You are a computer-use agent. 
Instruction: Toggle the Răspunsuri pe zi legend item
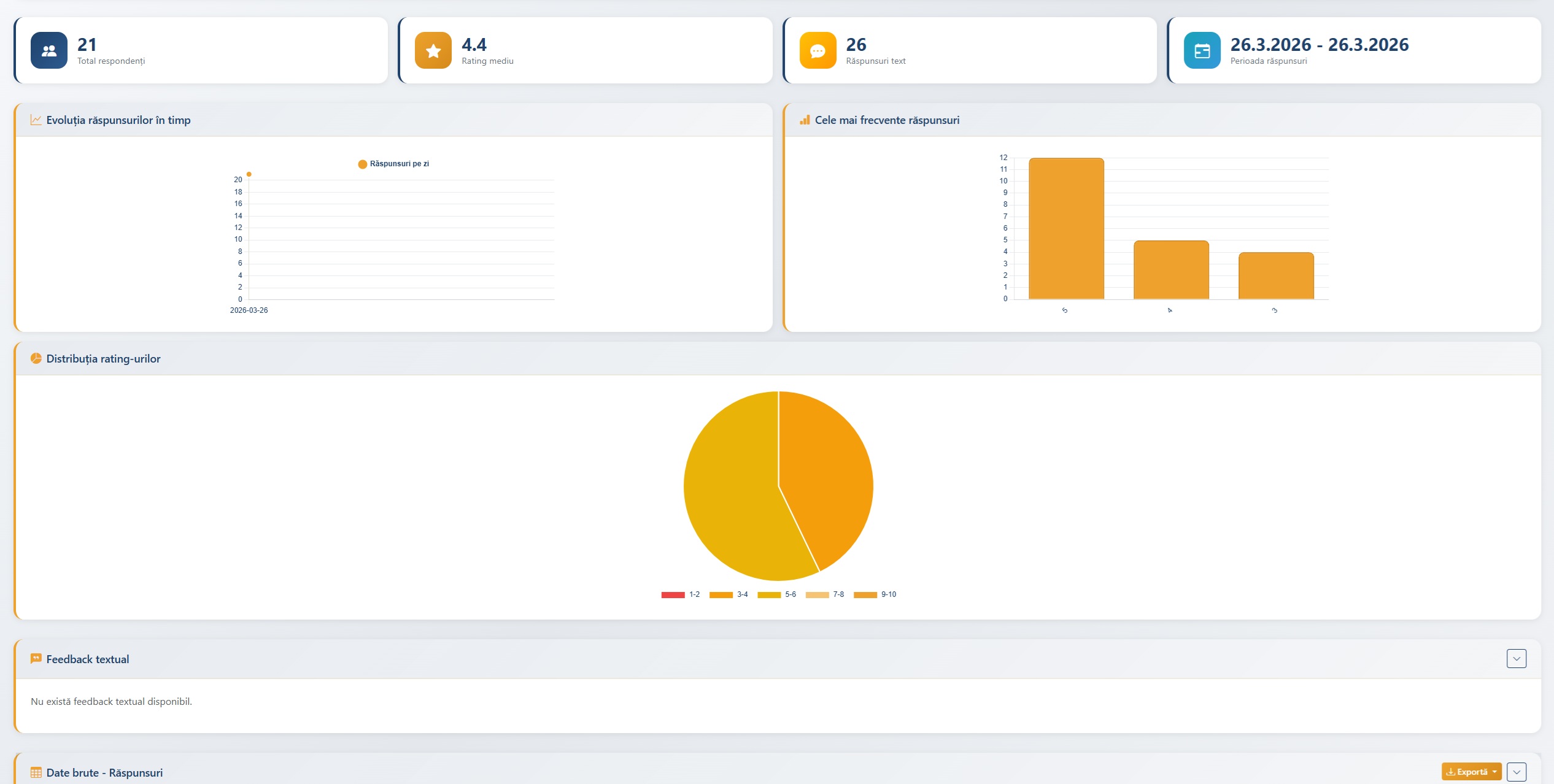click(x=393, y=164)
